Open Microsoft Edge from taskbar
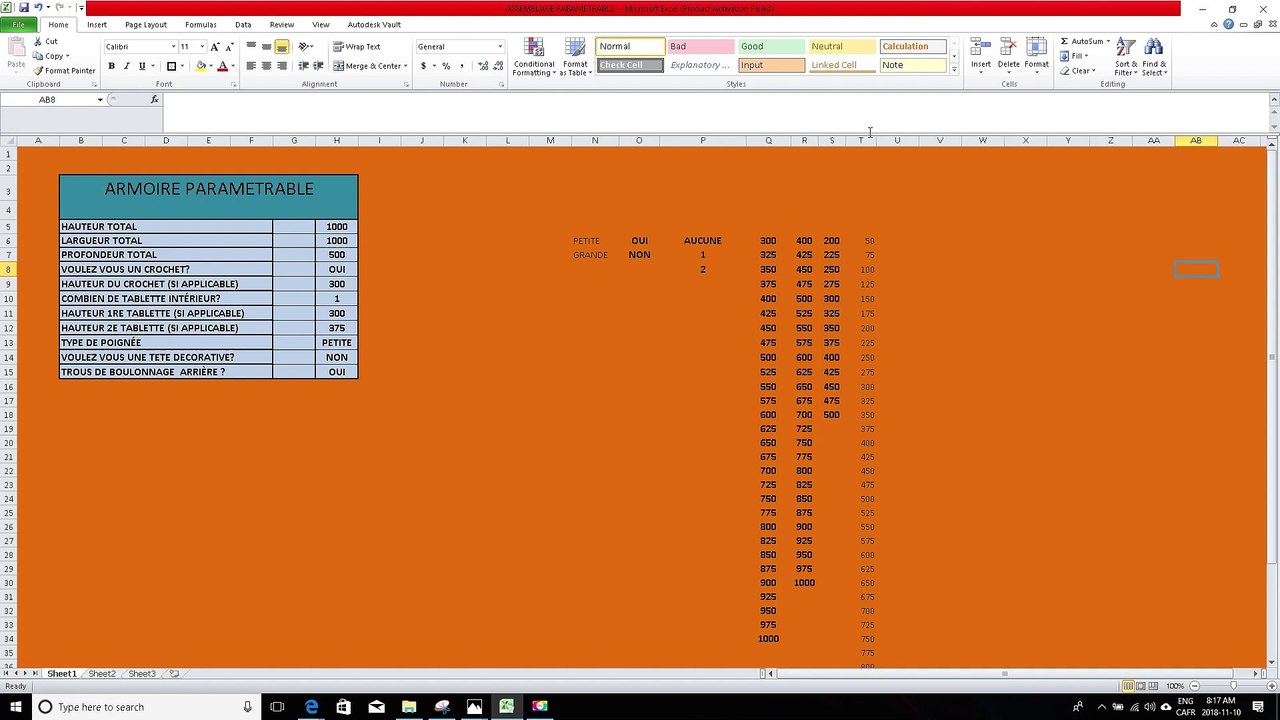Viewport: 1280px width, 720px height. 311,707
